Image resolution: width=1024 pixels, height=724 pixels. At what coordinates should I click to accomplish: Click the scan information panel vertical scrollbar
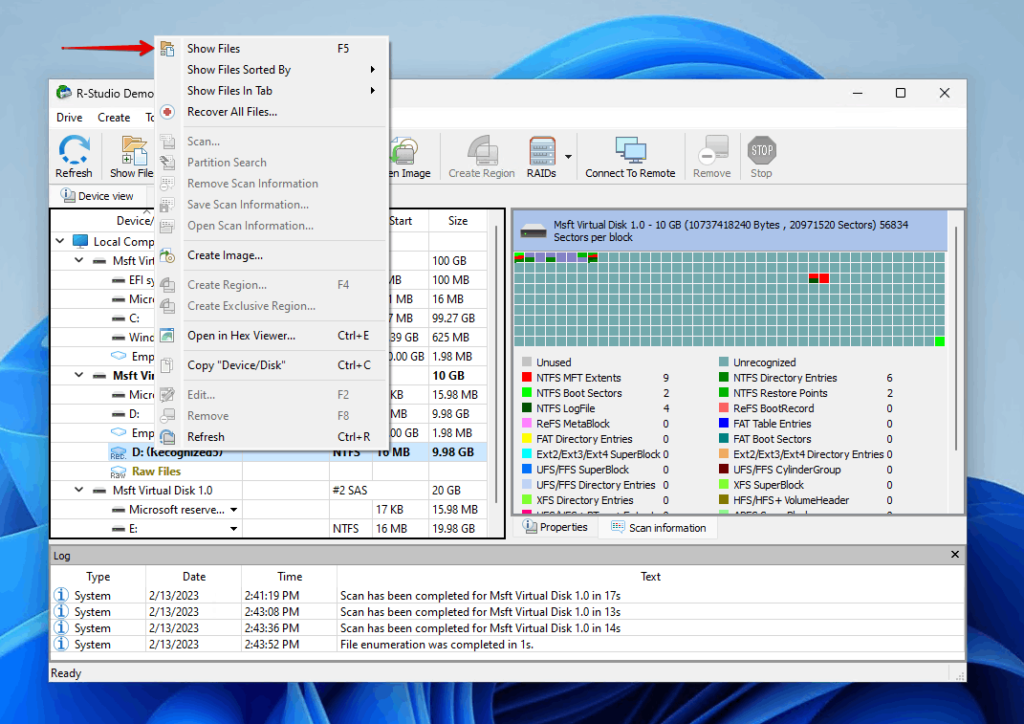coord(957,339)
